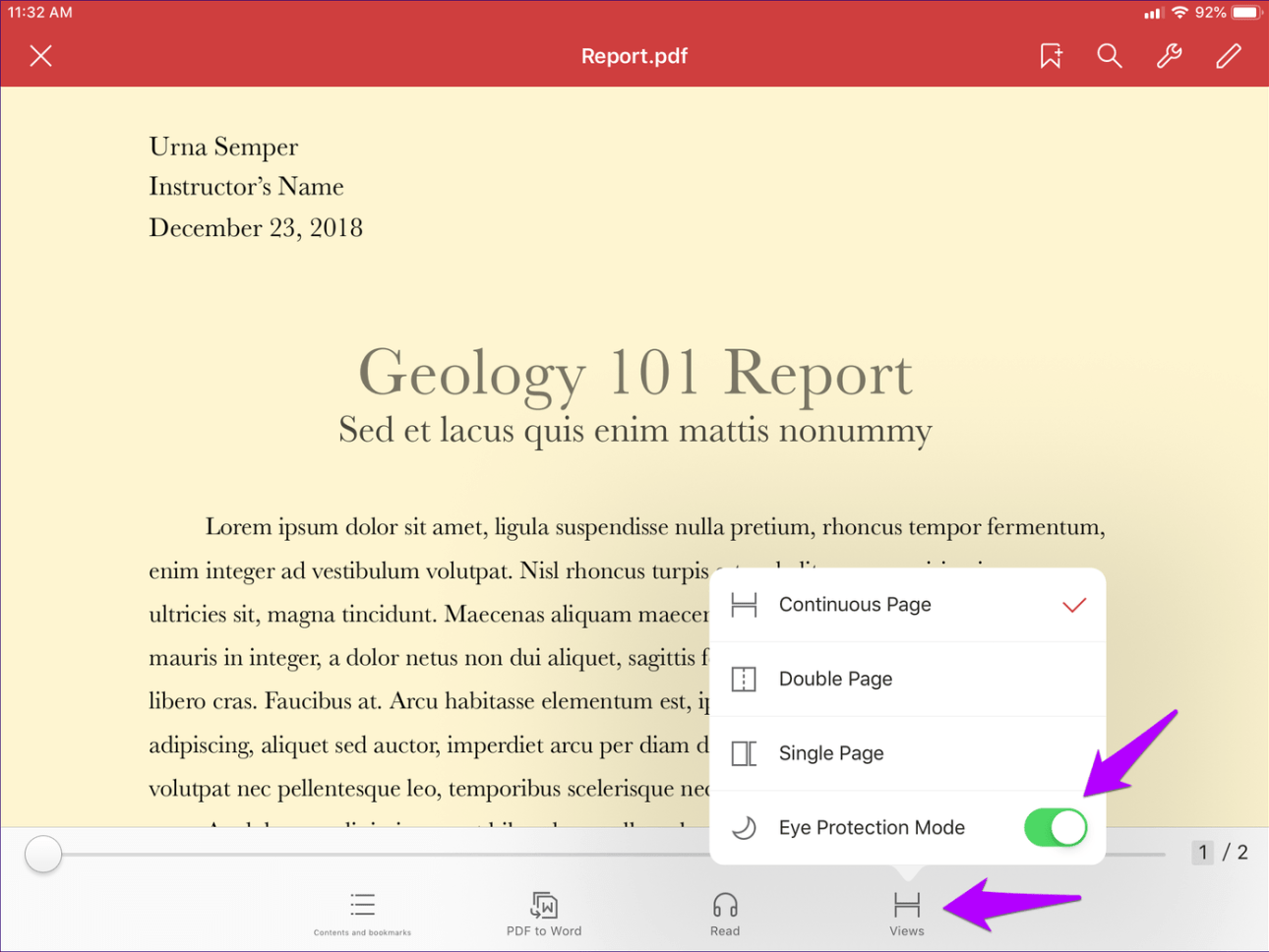The height and width of the screenshot is (952, 1269).
Task: Click the battery indicator in status bar
Action: coord(1245,13)
